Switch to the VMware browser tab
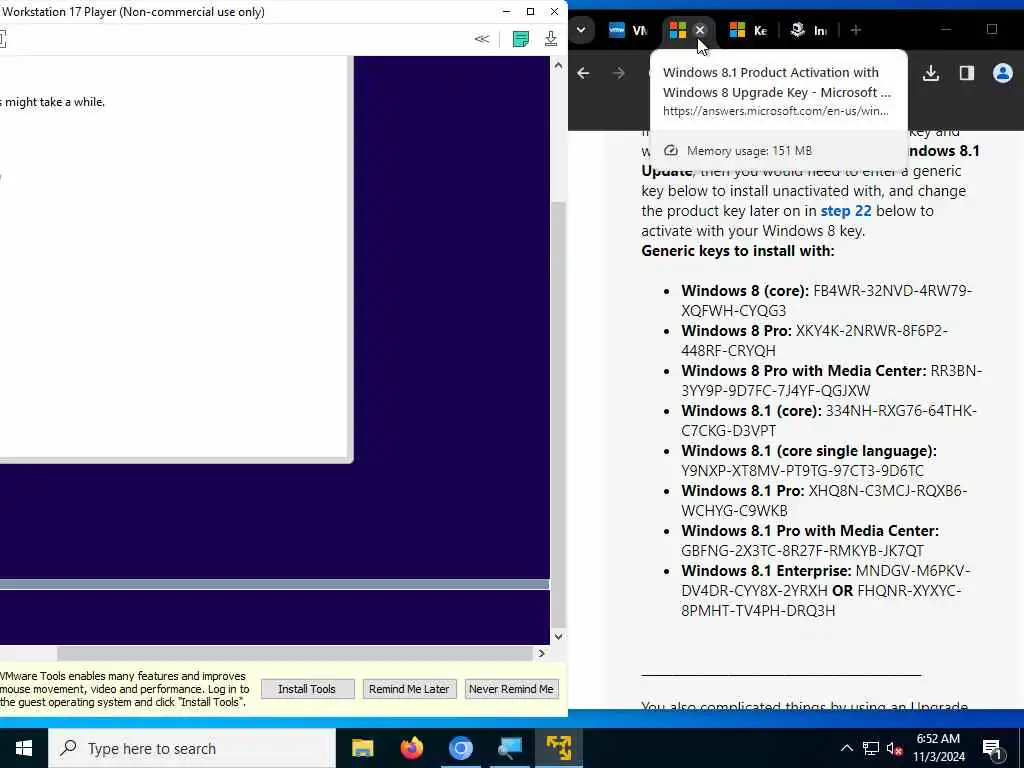The height and width of the screenshot is (768, 1024). (628, 30)
